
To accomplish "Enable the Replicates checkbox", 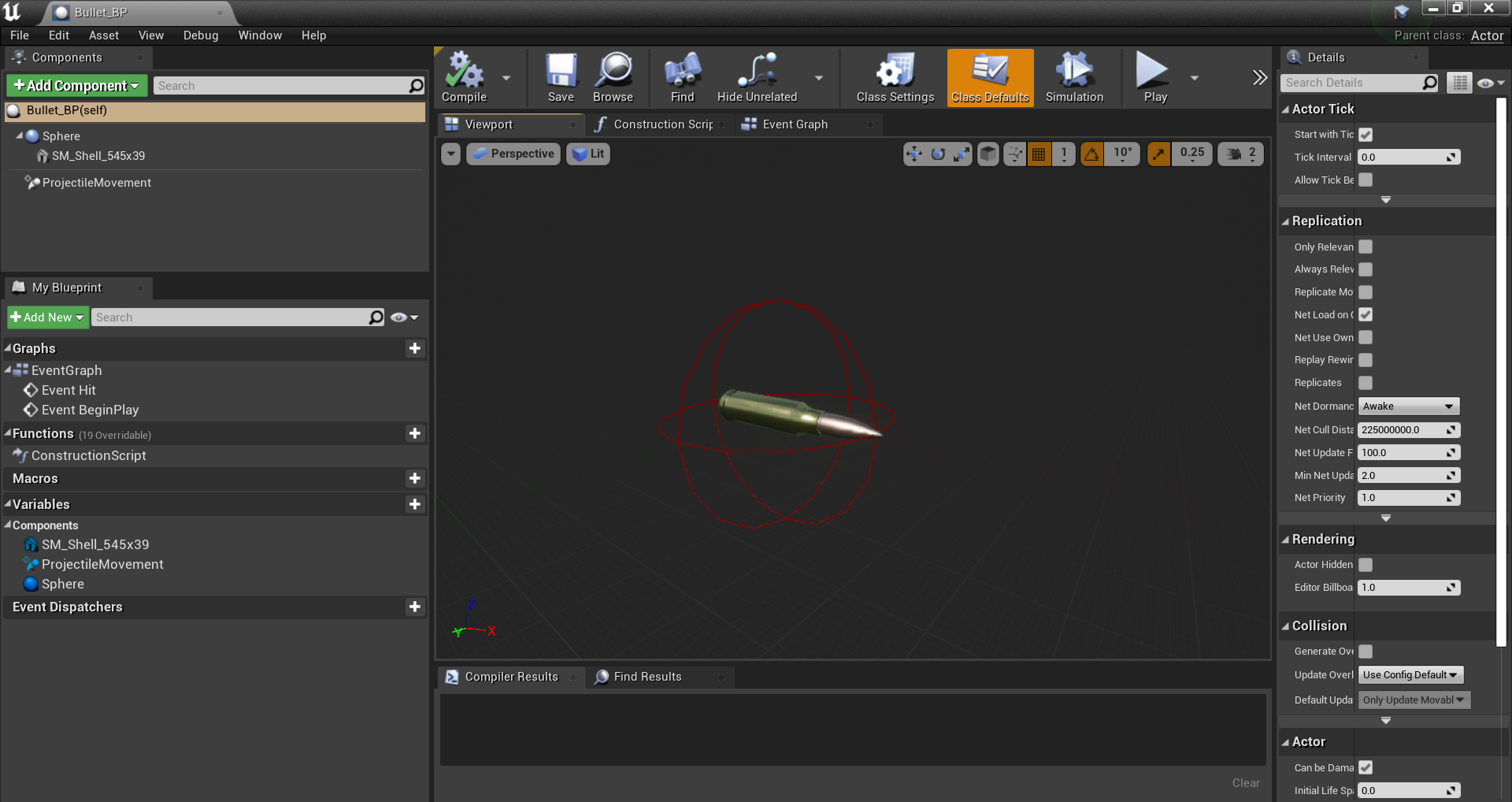I will 1366,383.
